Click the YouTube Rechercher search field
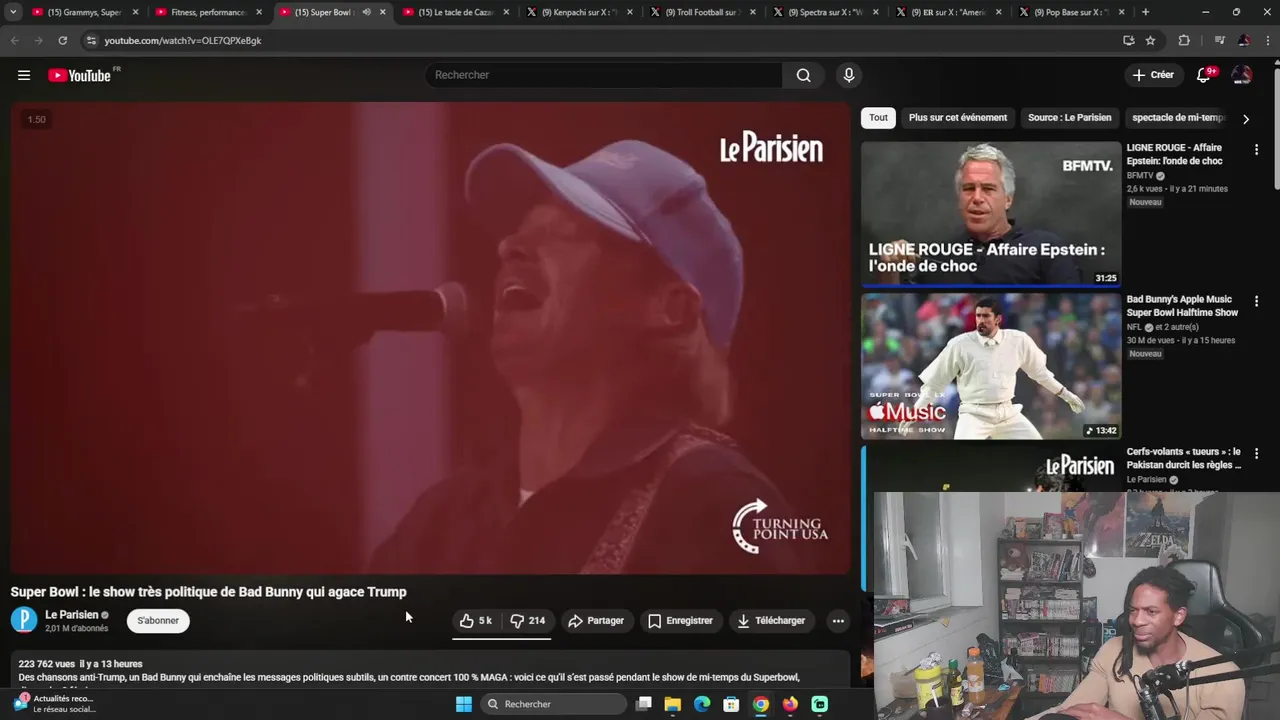 pos(604,75)
